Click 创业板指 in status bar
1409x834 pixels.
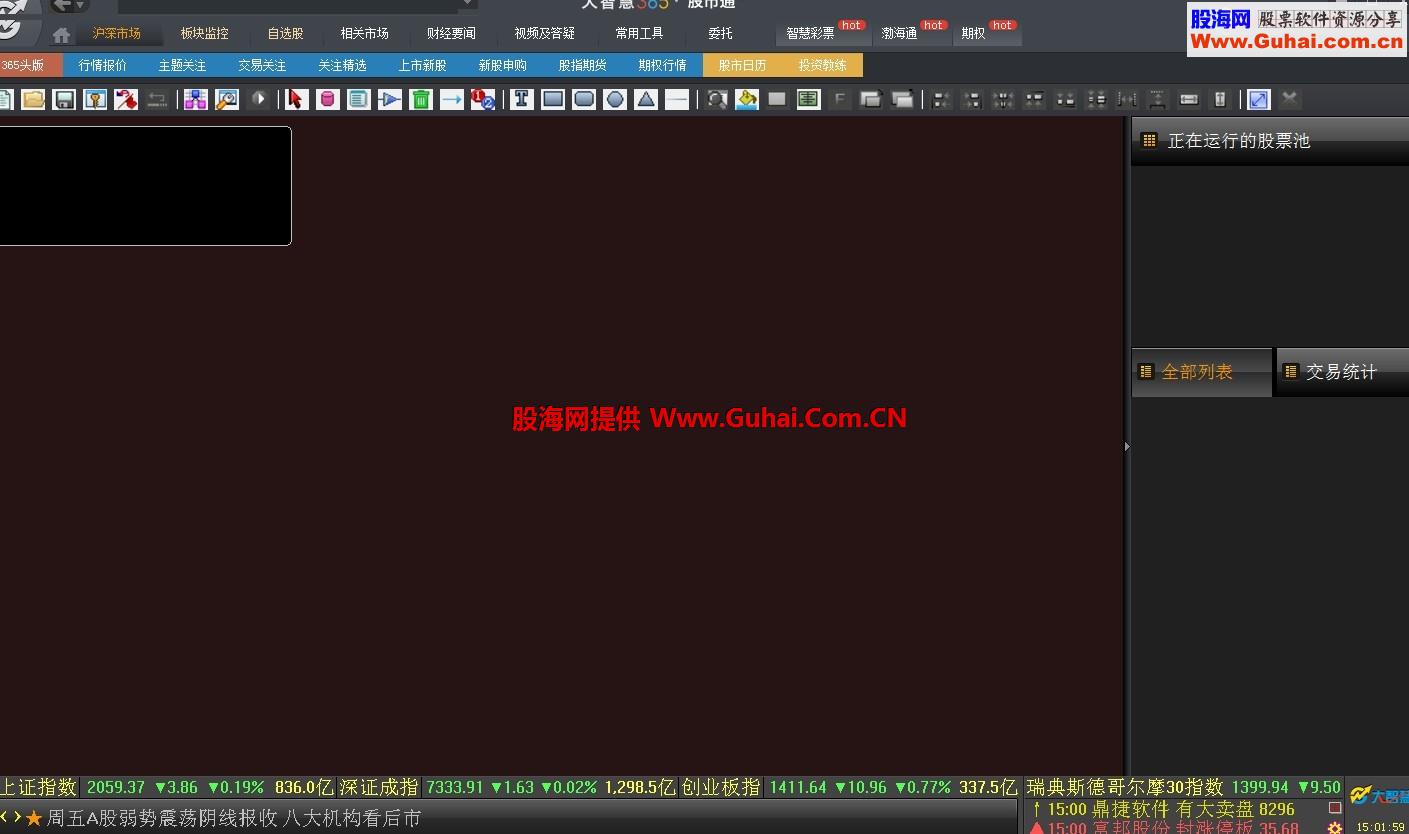[721, 787]
